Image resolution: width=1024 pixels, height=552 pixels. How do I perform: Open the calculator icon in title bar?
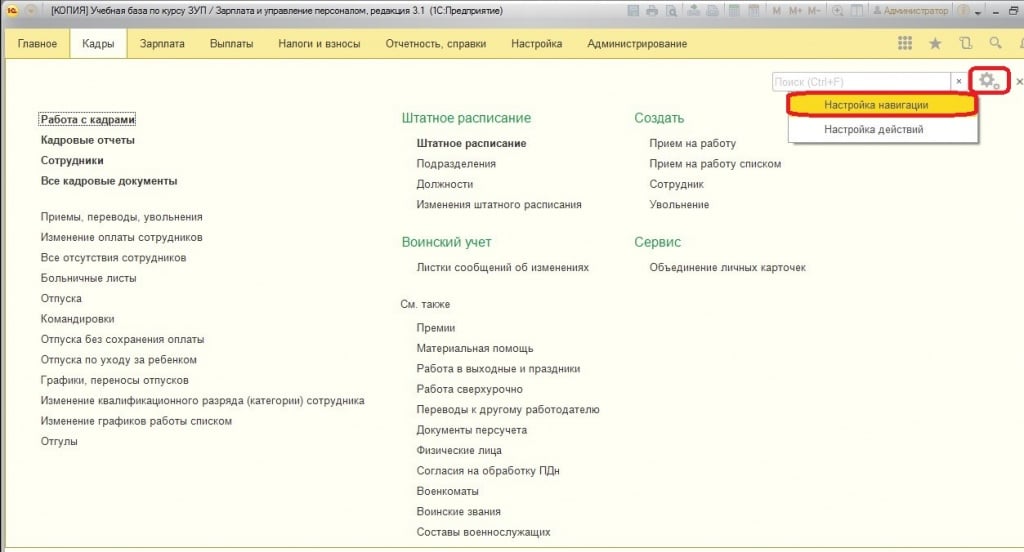pos(733,11)
